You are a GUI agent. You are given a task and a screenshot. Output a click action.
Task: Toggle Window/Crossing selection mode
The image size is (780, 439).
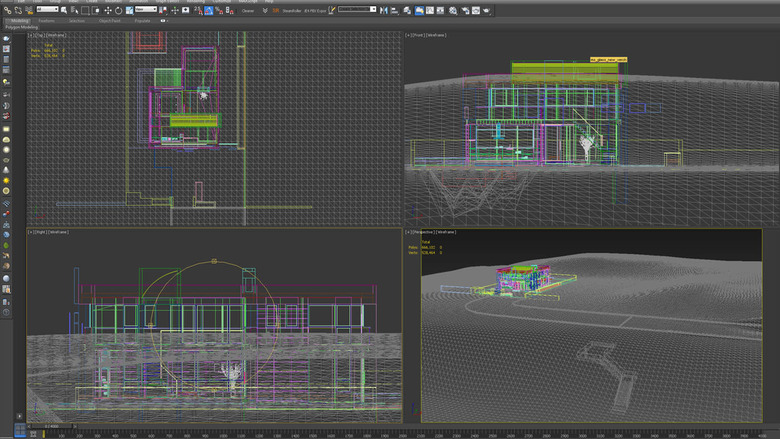click(x=95, y=10)
